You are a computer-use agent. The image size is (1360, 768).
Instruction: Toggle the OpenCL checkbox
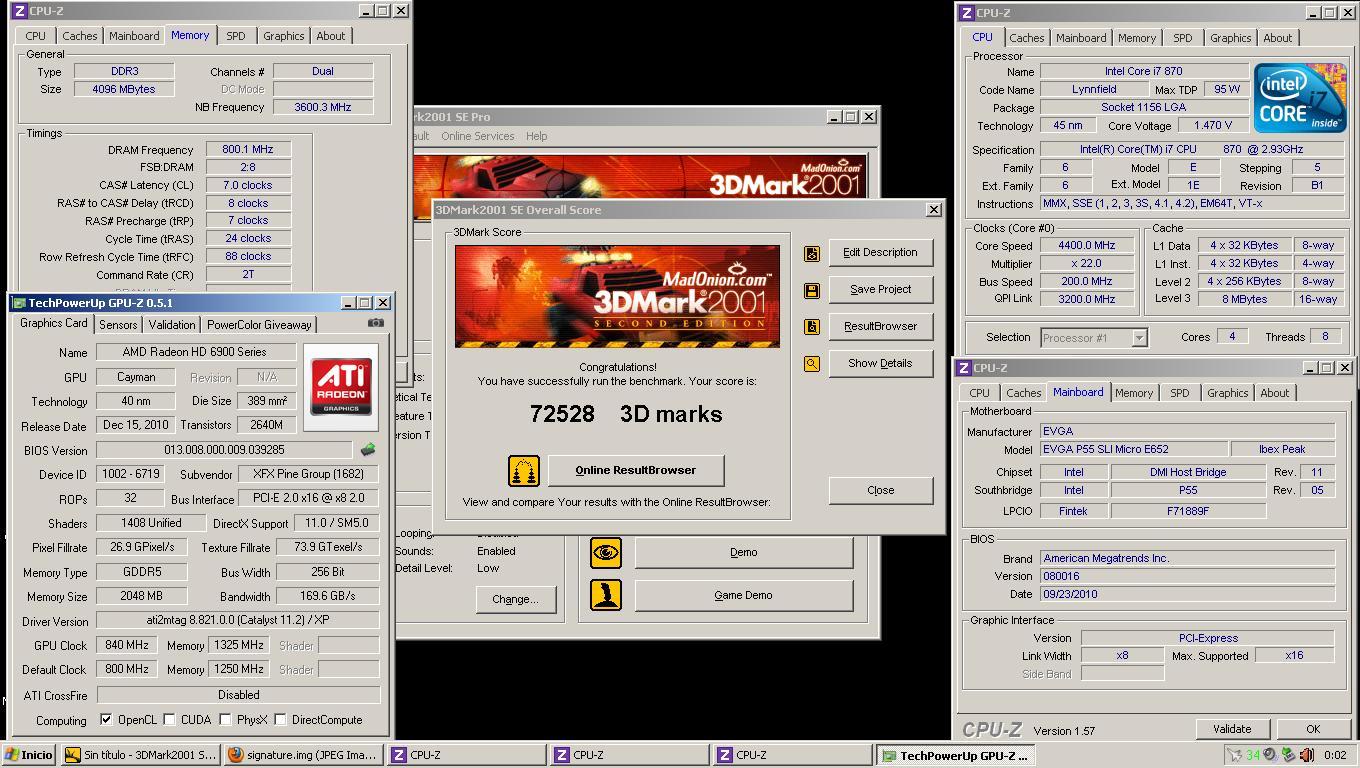pos(106,719)
